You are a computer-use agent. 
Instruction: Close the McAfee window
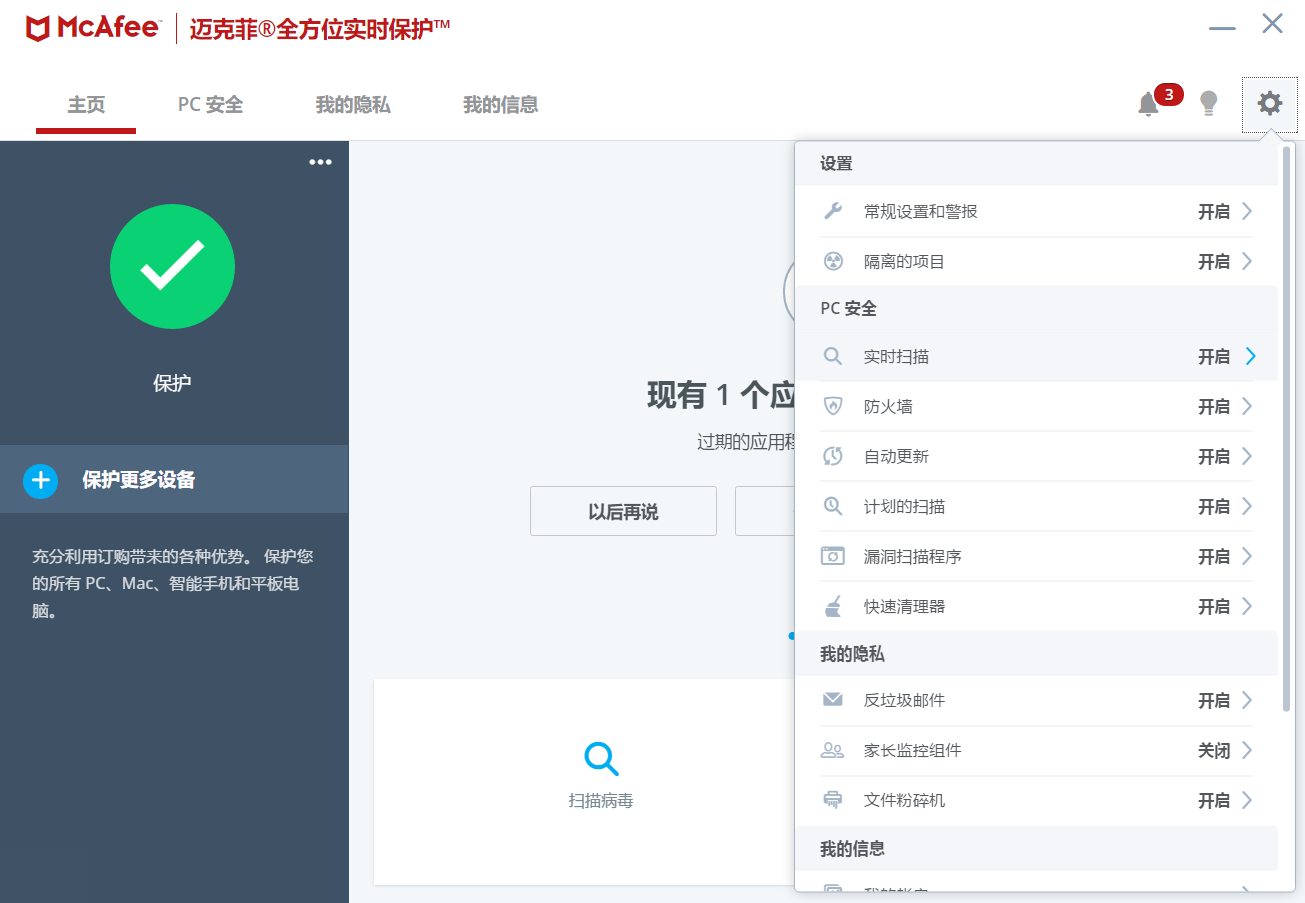point(1272,23)
